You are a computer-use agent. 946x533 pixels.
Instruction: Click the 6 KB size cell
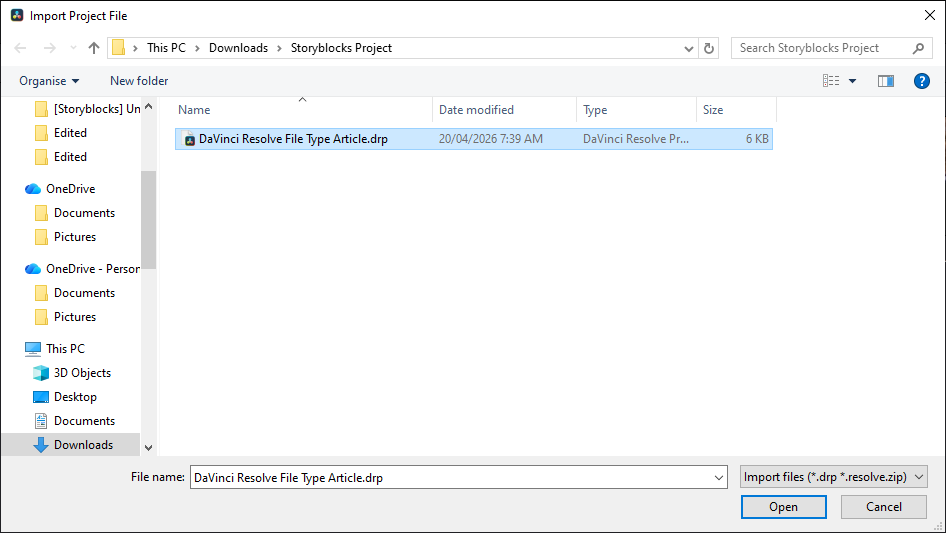click(x=757, y=139)
